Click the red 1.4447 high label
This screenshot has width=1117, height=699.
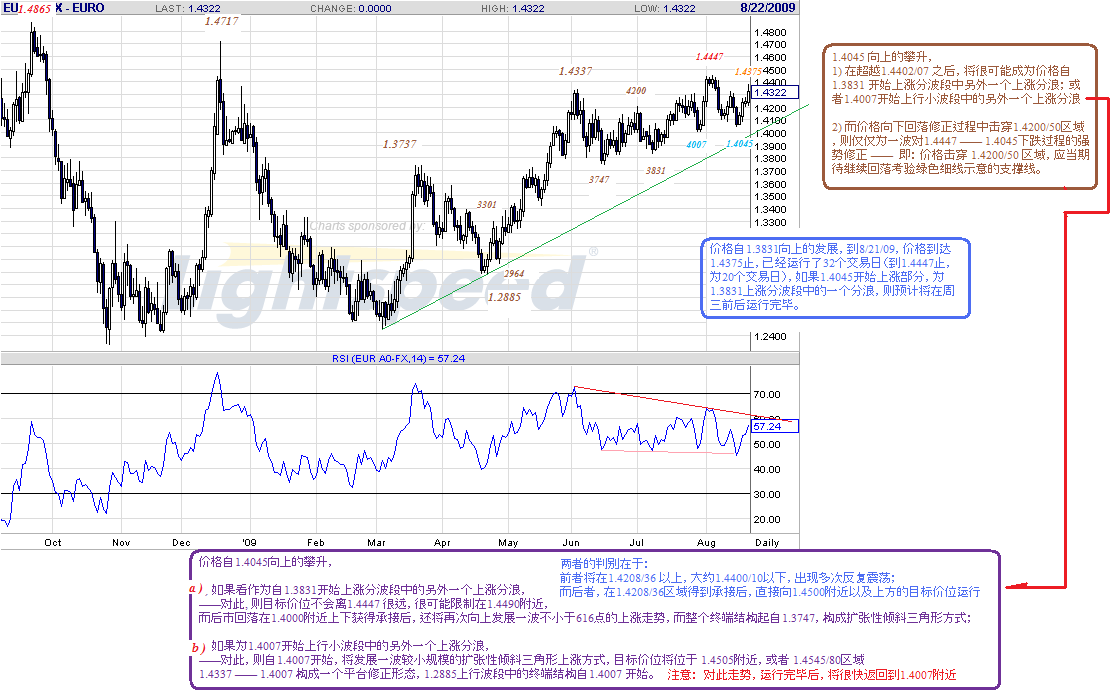(x=710, y=56)
